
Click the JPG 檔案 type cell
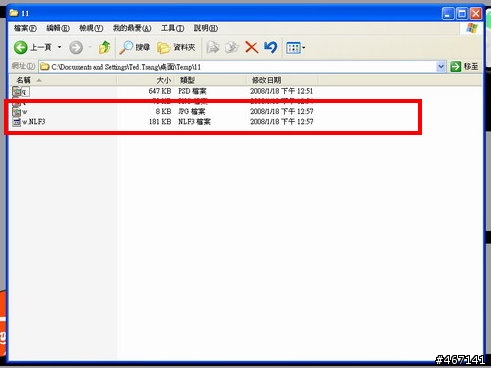[192, 112]
